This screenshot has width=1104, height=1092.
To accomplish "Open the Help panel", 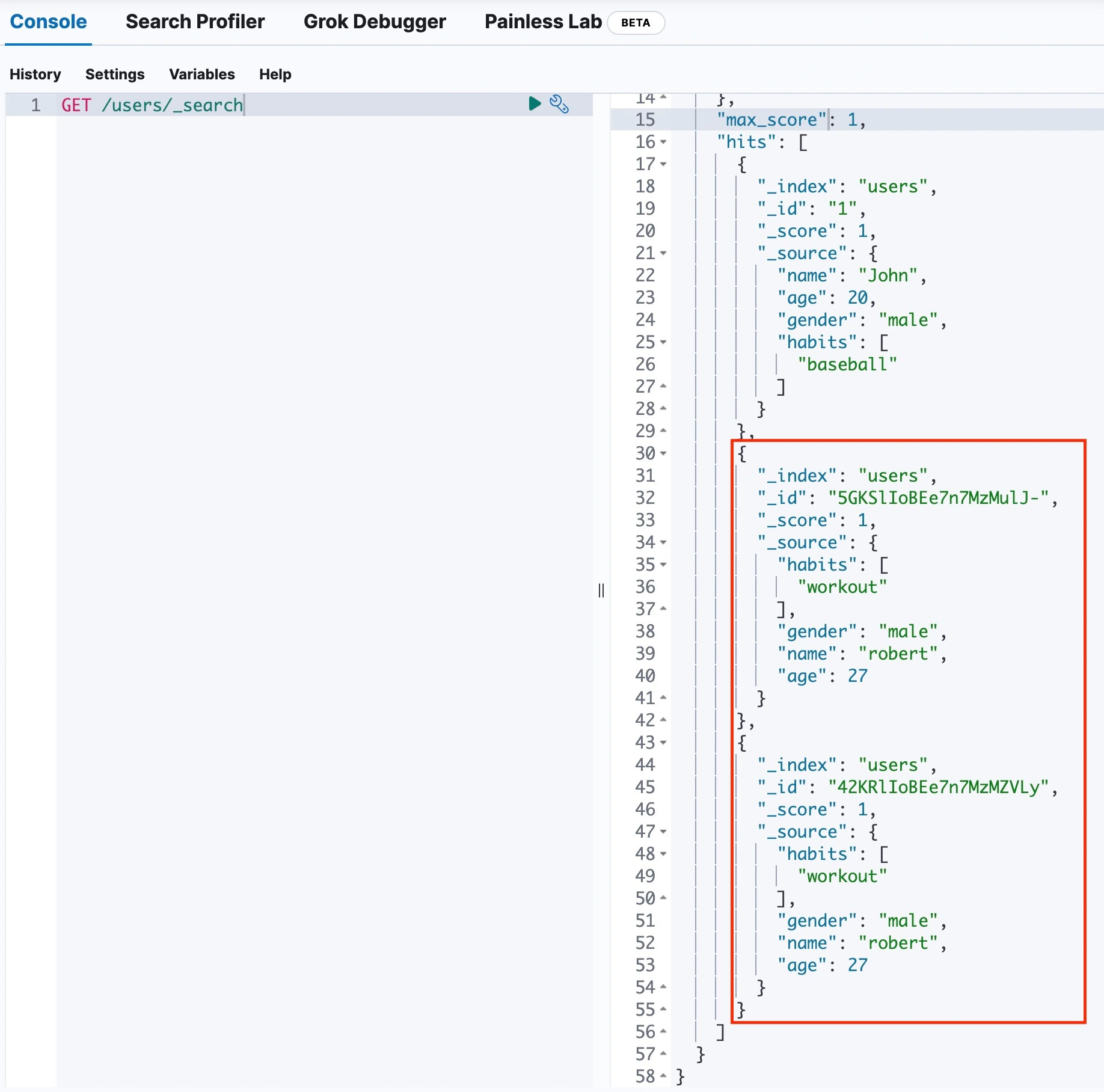I will coord(275,74).
